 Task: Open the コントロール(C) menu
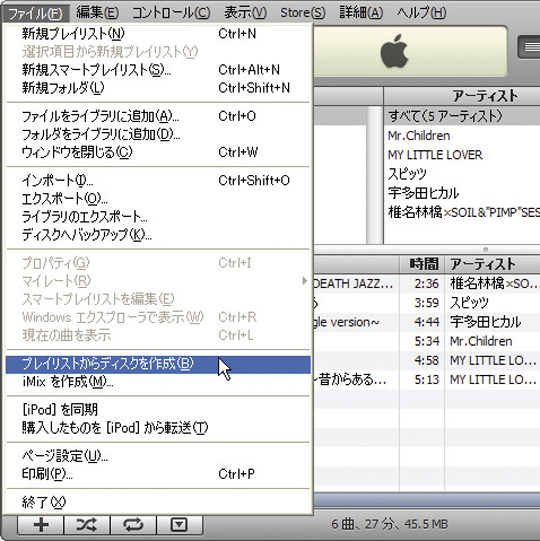(171, 13)
